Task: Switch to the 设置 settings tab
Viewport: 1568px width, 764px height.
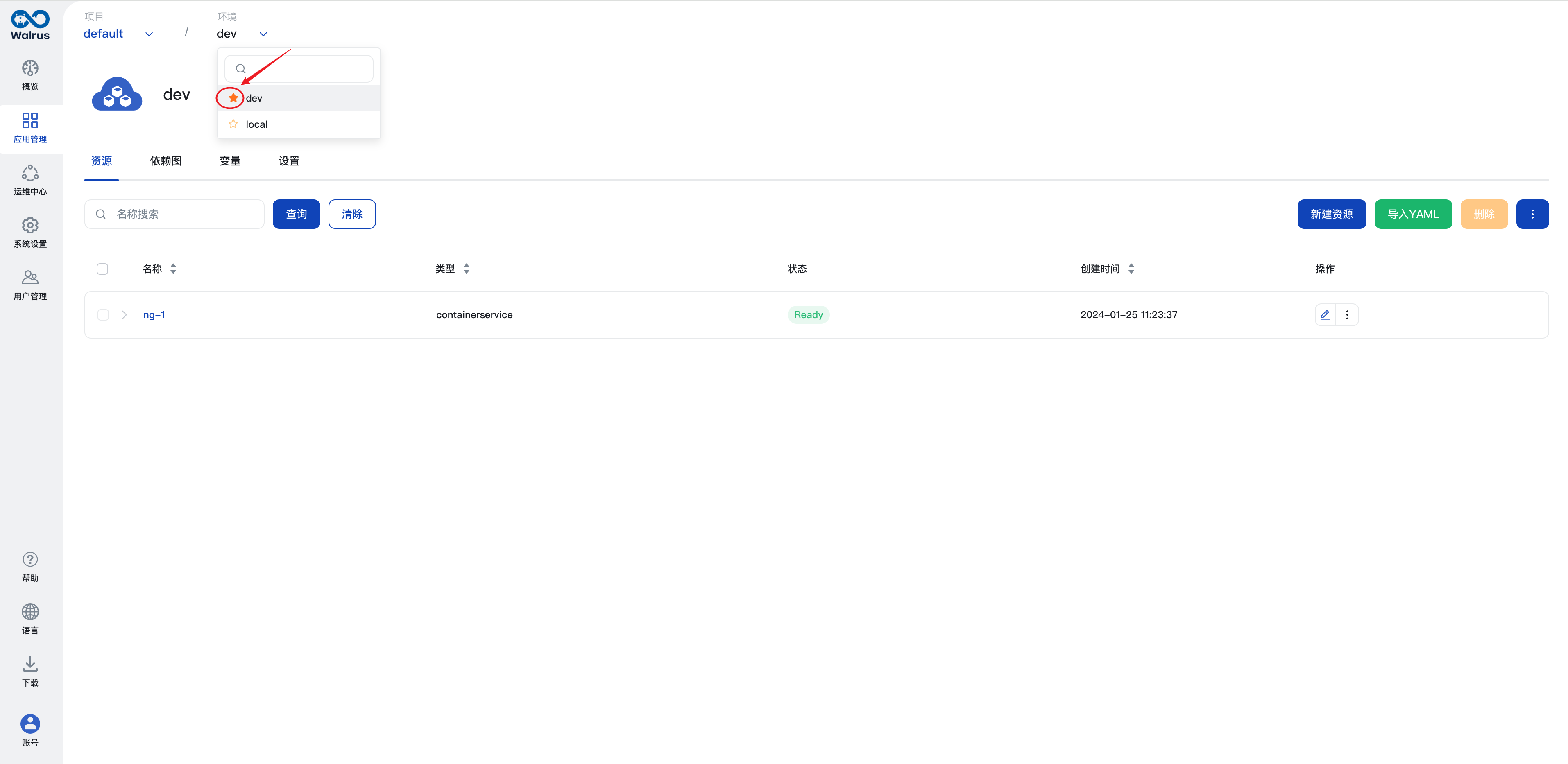Action: pyautogui.click(x=289, y=160)
